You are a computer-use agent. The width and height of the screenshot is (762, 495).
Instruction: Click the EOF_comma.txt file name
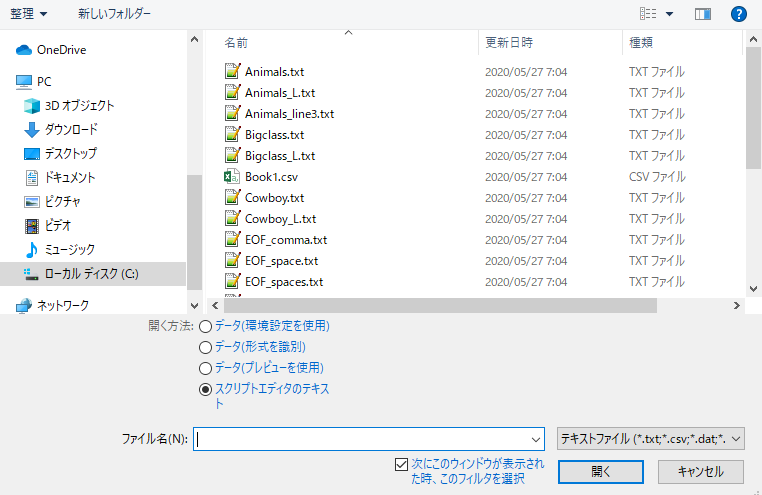[x=286, y=240]
